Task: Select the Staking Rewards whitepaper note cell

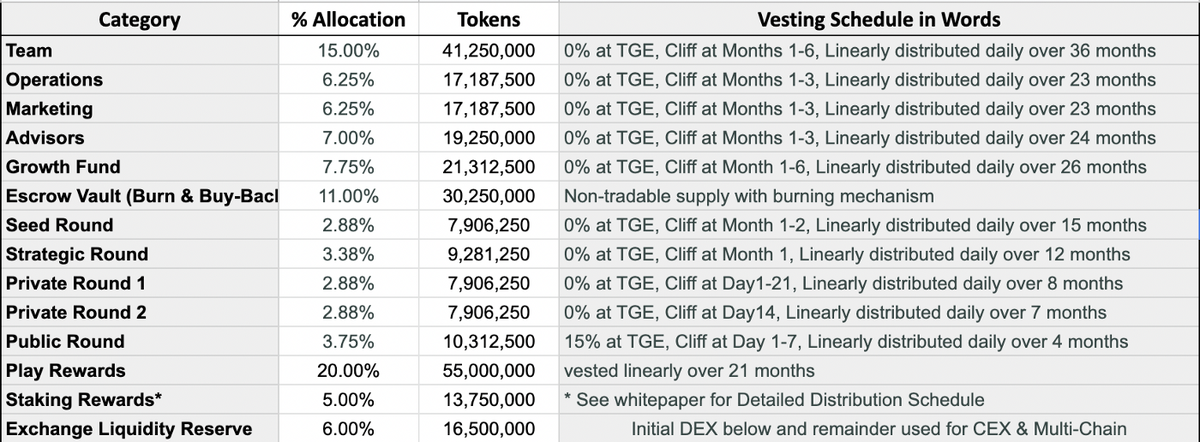Action: pos(773,400)
